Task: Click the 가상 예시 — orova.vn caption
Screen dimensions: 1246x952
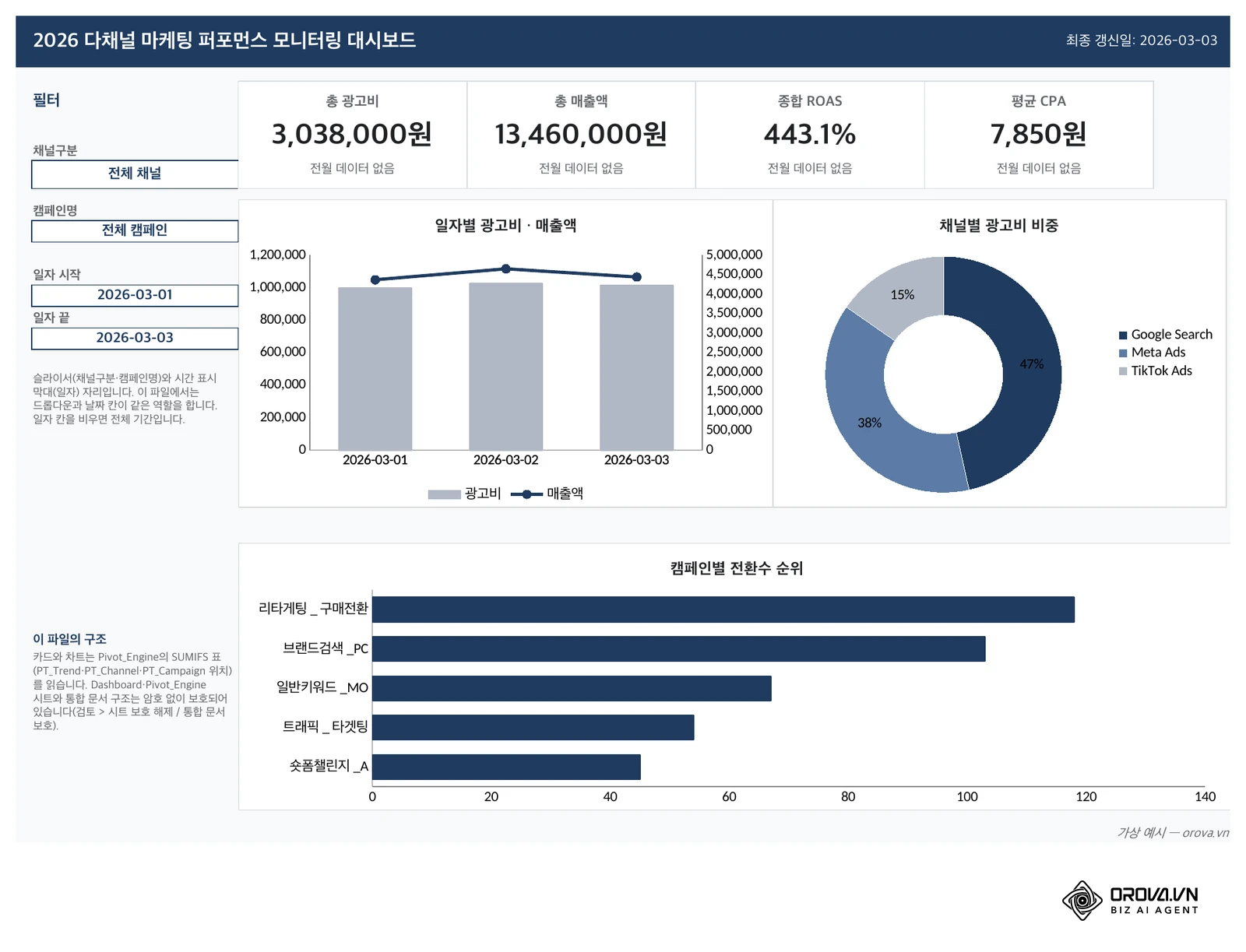Action: [x=1173, y=833]
